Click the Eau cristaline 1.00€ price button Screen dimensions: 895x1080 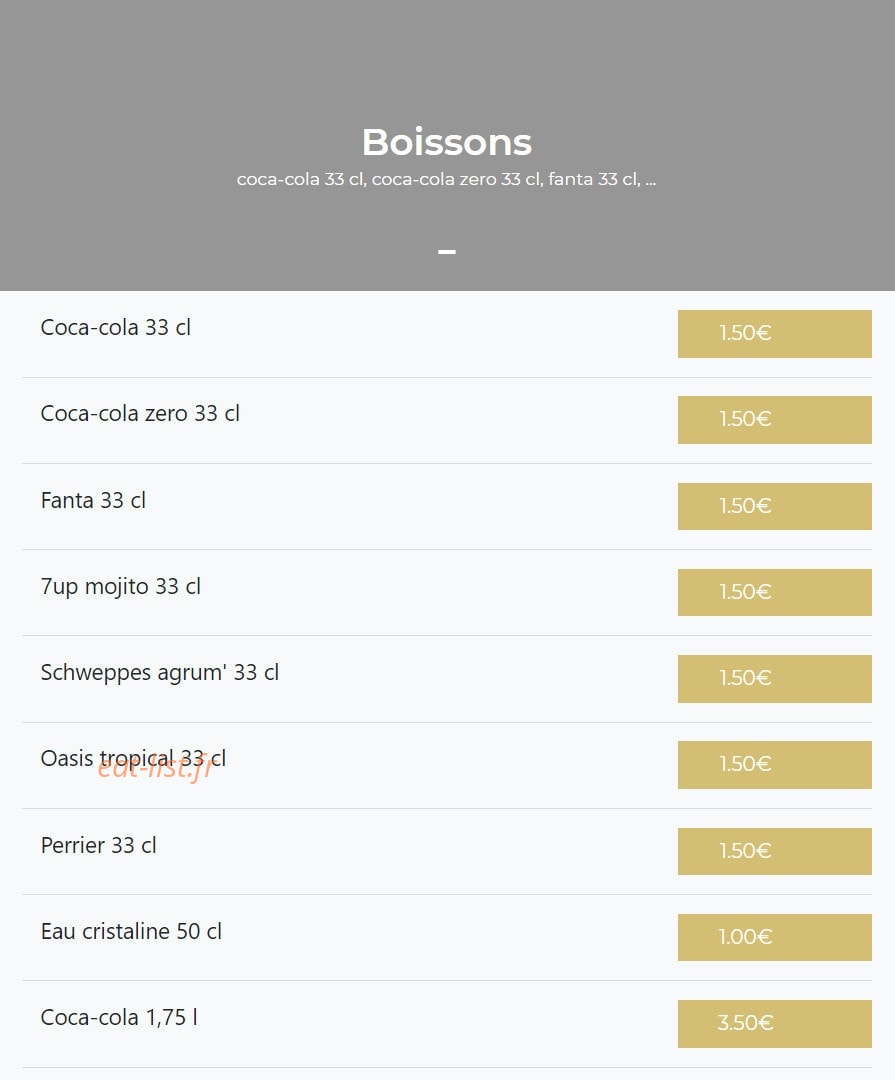774,937
